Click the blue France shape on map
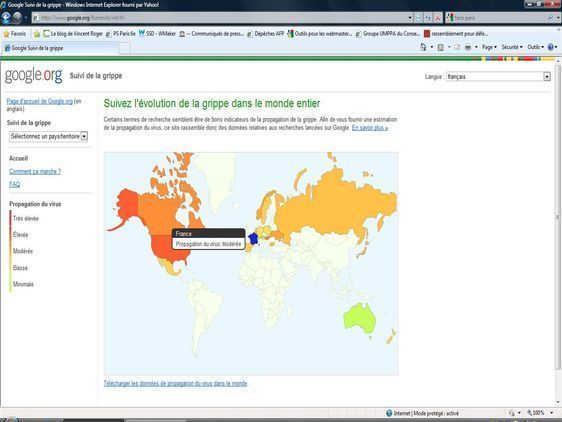This screenshot has width=562, height=422. (x=253, y=238)
